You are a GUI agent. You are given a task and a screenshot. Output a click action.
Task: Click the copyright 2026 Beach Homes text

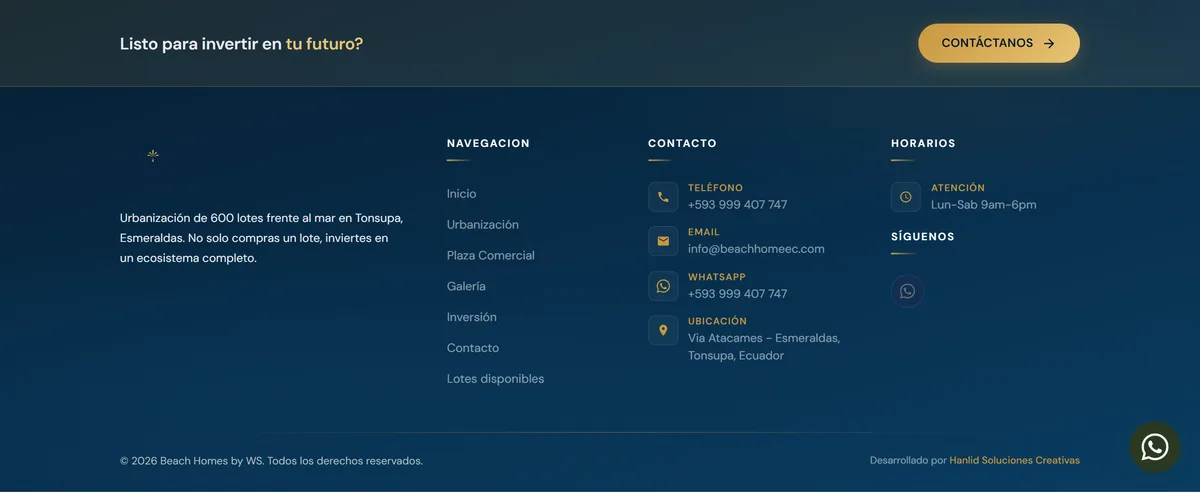[x=271, y=461]
